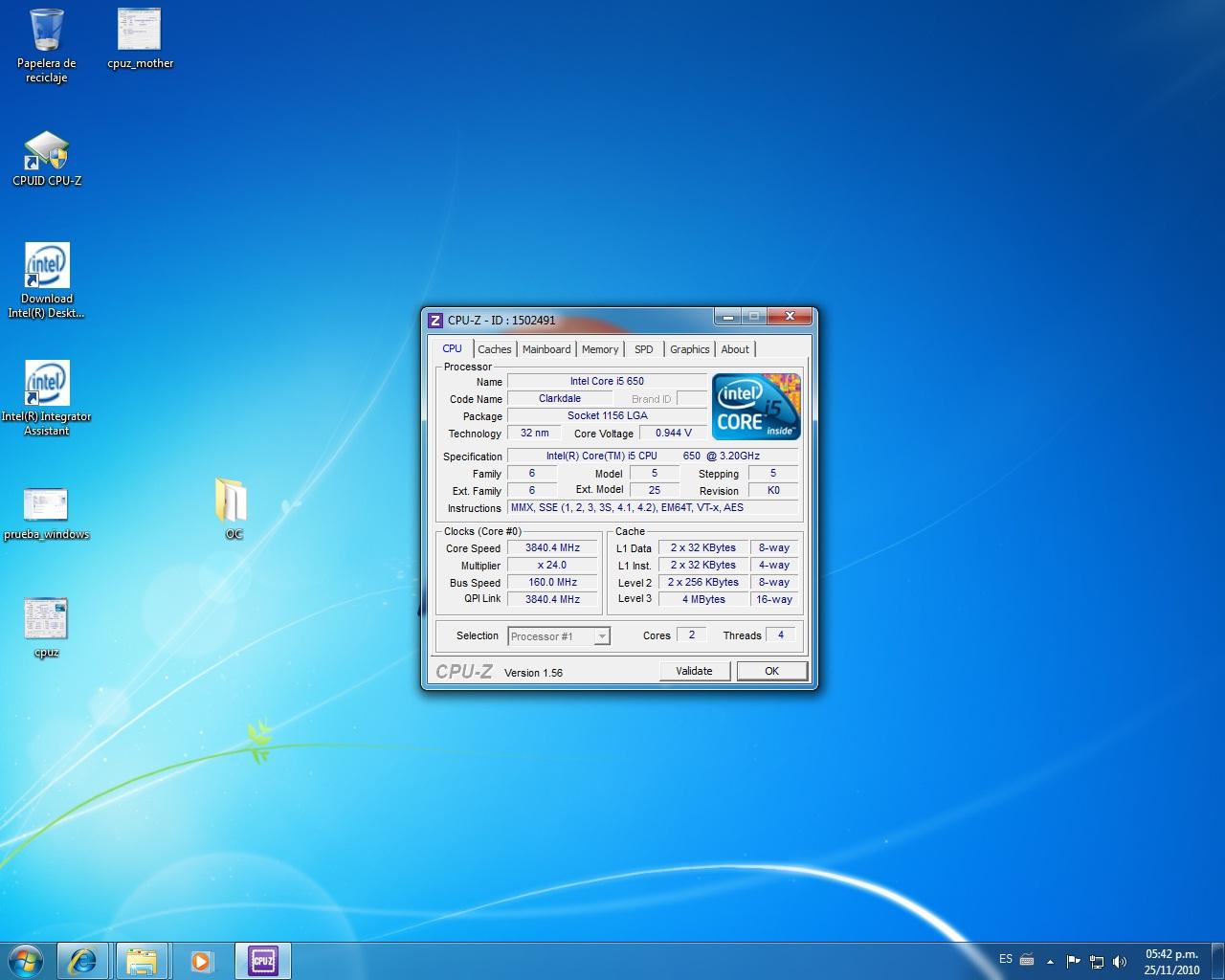This screenshot has height=980, width=1225.
Task: Click the Specification field text
Action: tap(653, 456)
